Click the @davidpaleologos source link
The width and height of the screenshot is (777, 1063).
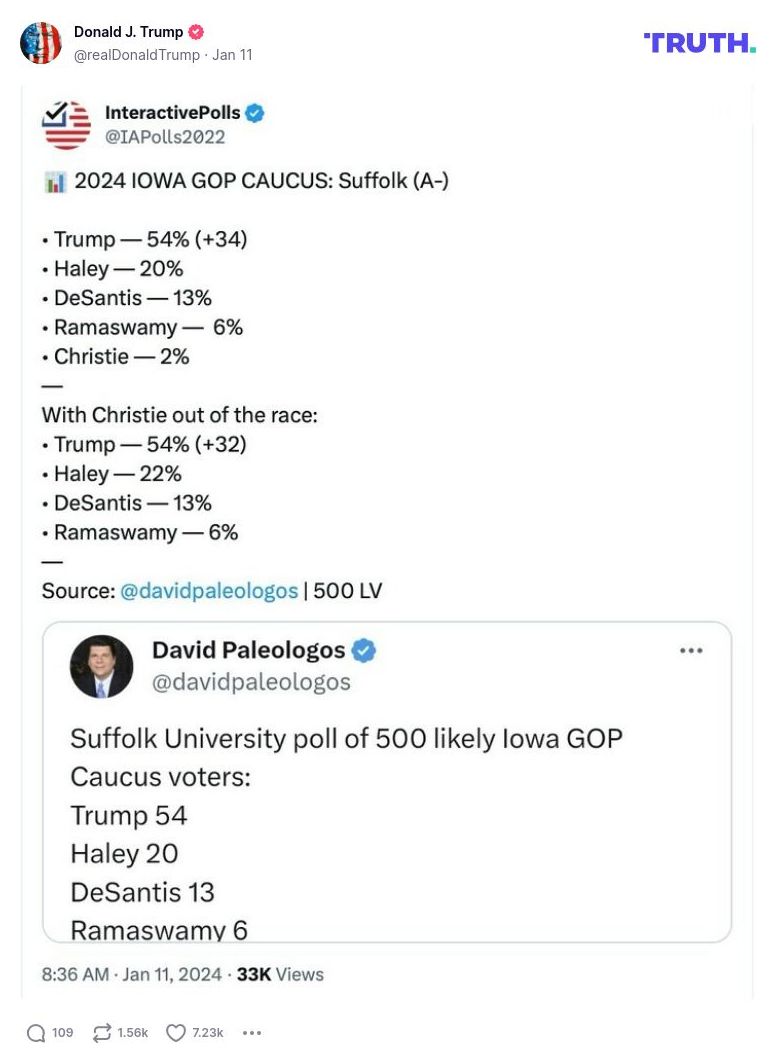(x=209, y=591)
